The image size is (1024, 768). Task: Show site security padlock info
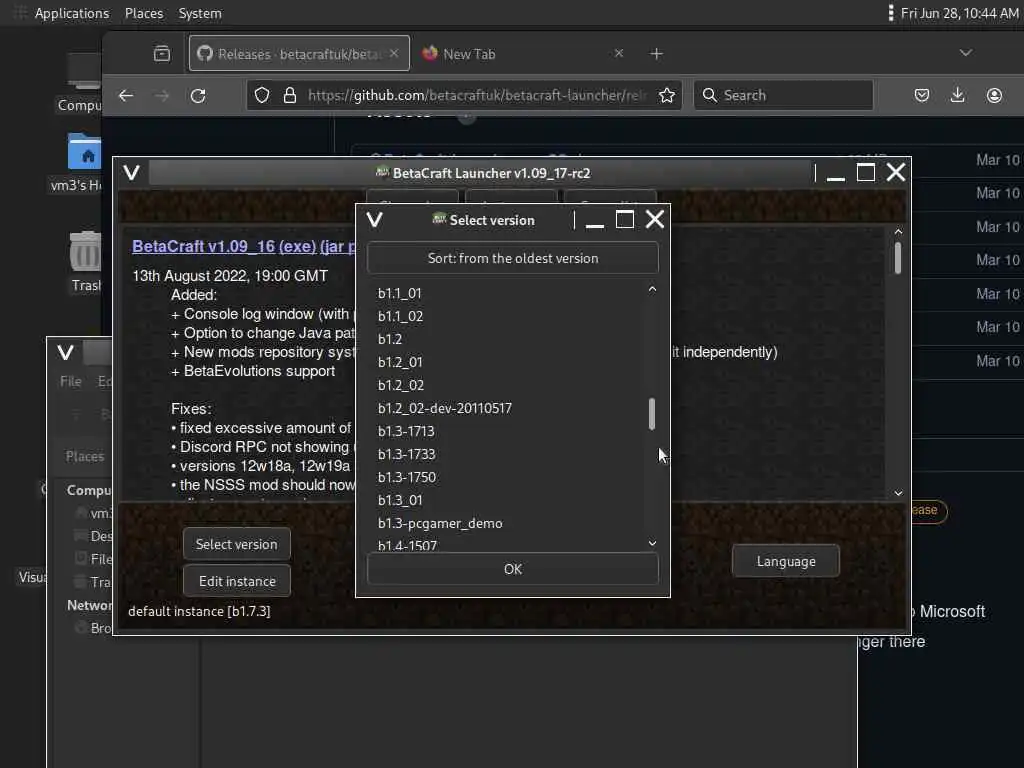click(x=290, y=95)
